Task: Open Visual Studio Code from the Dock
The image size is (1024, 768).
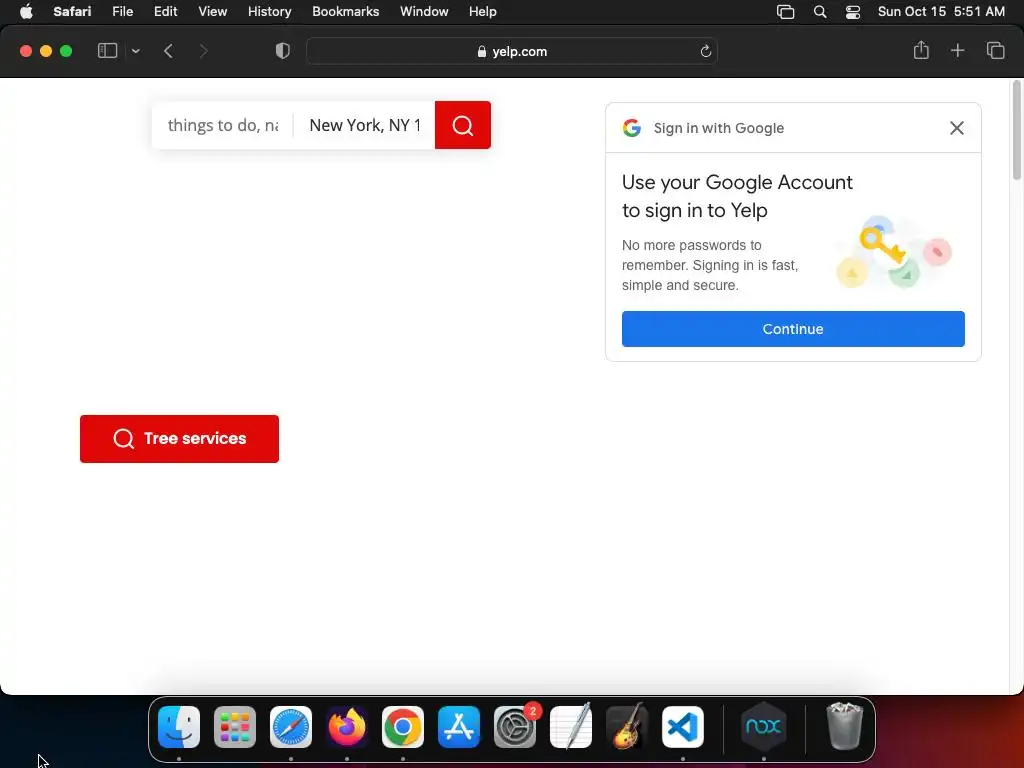Action: coord(683,727)
